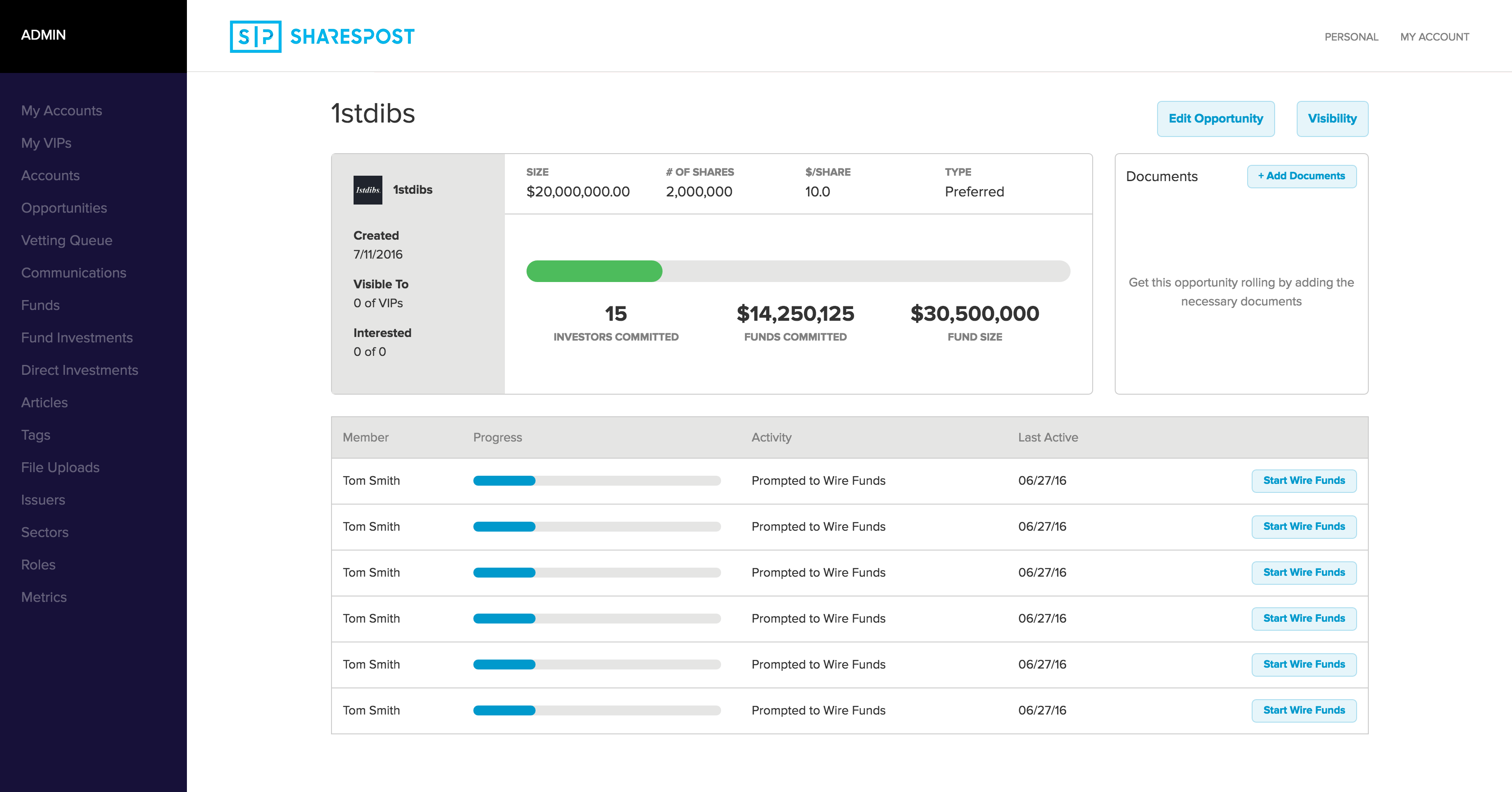View the Metrics page
This screenshot has height=792, width=1512.
pos(44,597)
